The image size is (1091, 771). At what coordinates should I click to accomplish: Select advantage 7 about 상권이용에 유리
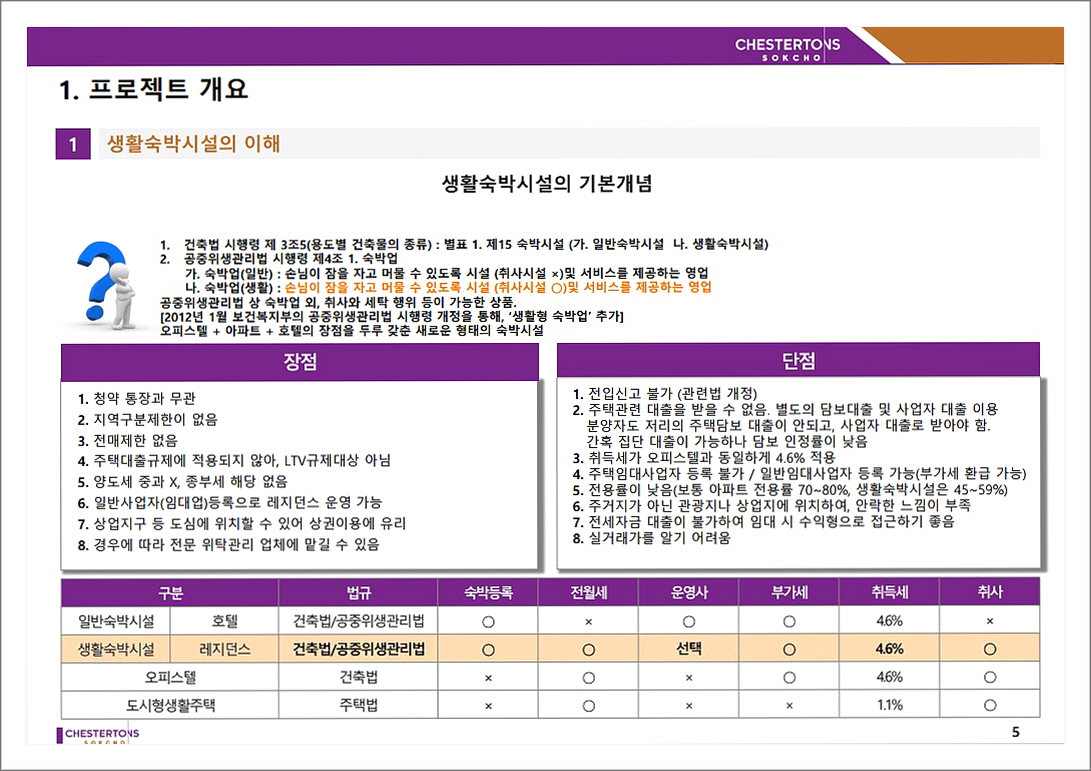point(241,523)
